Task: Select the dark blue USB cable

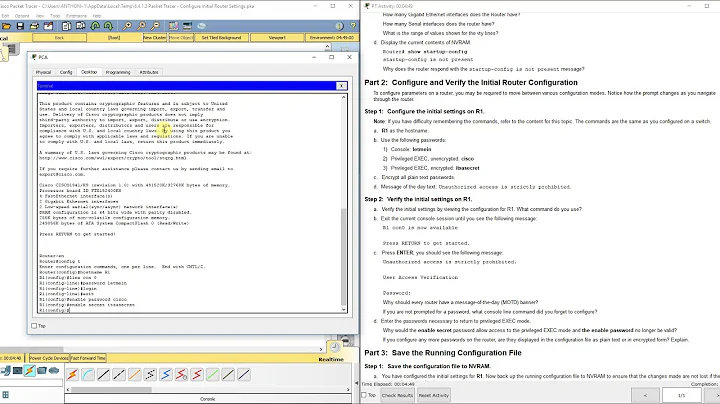Action: pos(244,375)
